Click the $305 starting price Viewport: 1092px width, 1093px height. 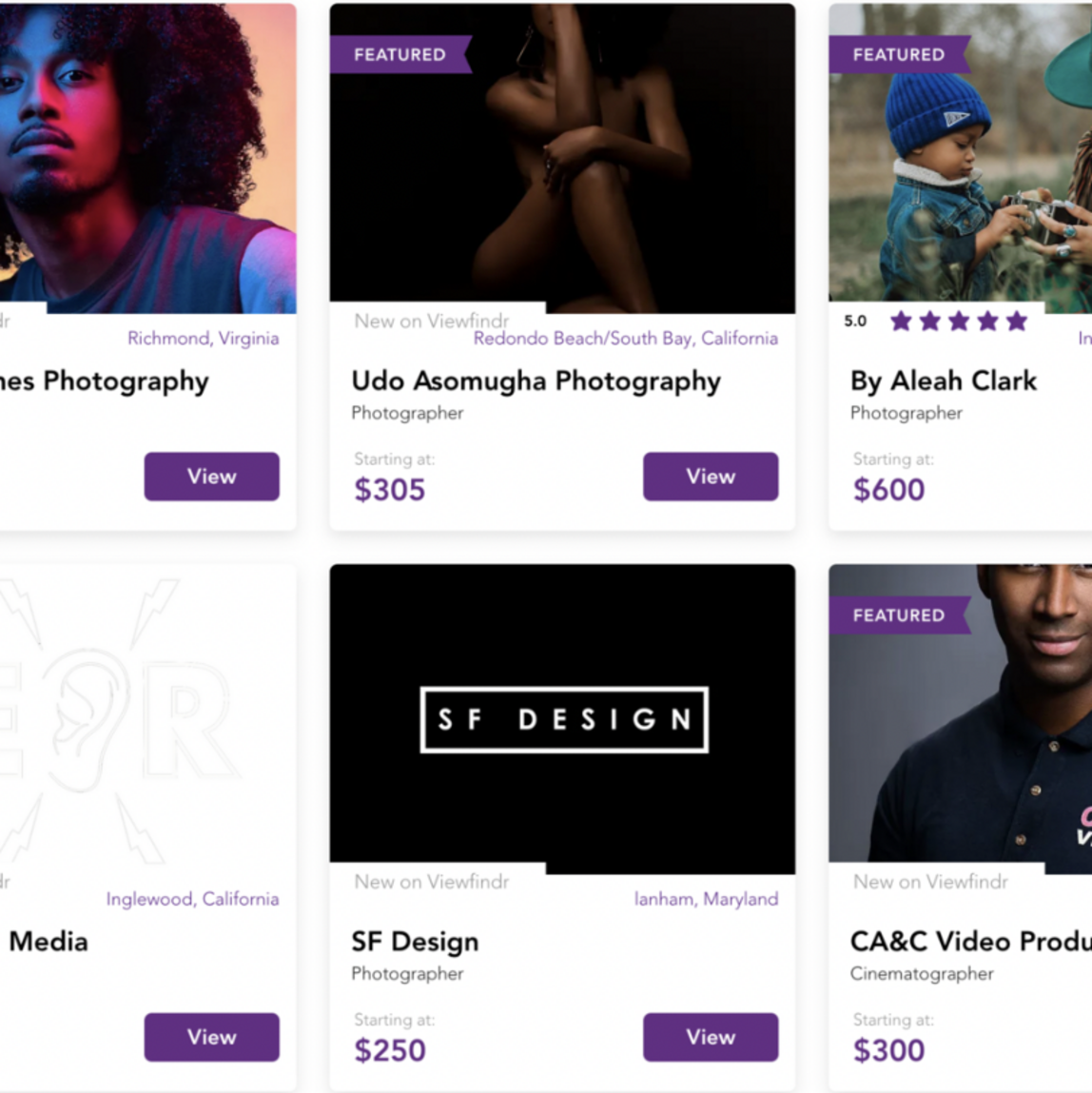[x=389, y=490]
